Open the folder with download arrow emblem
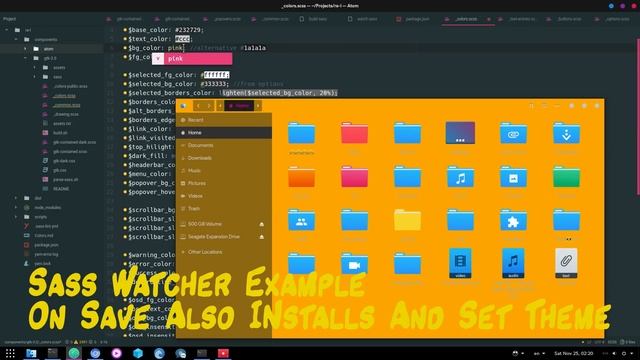 coord(566,133)
